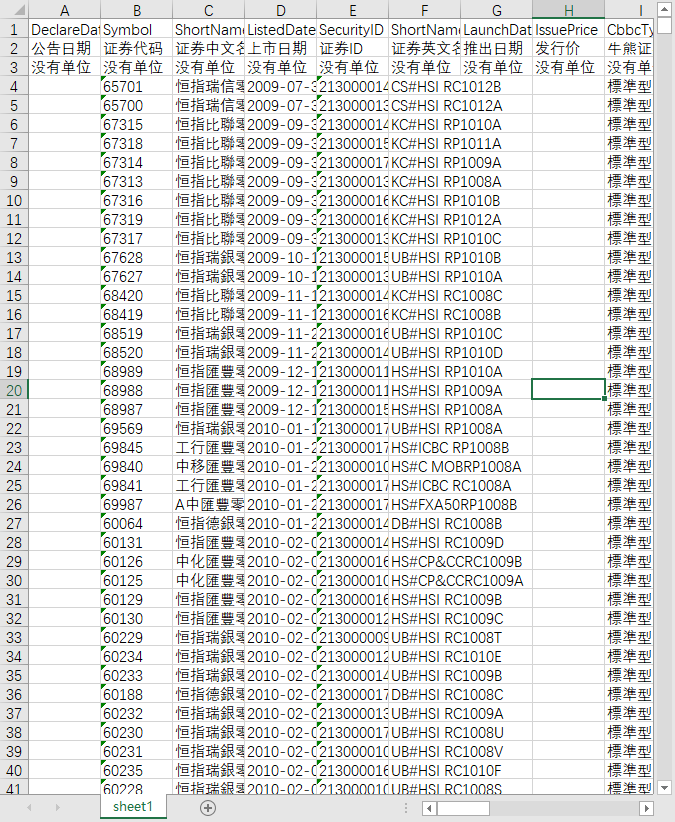
Task: Click the Symbol header cell
Action: (x=136, y=29)
